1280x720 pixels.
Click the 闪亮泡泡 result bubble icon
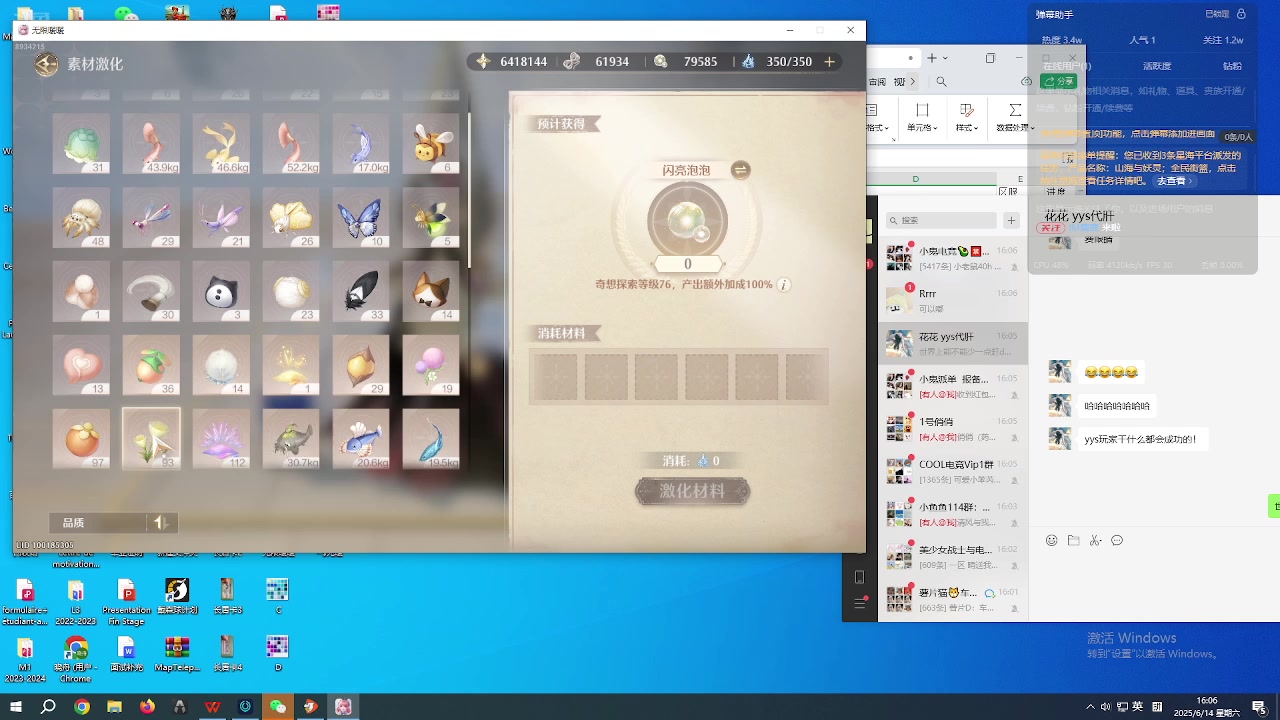point(687,221)
